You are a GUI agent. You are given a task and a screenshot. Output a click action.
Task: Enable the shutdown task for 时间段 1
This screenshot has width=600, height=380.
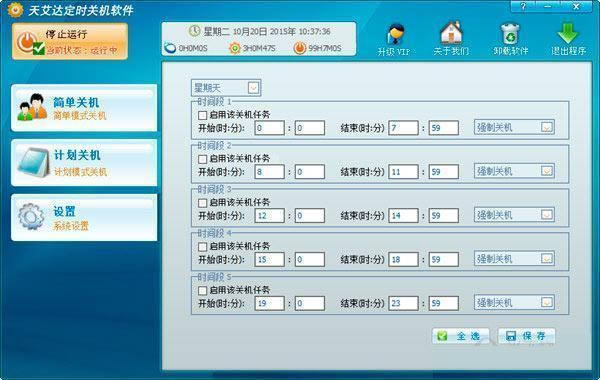202,115
